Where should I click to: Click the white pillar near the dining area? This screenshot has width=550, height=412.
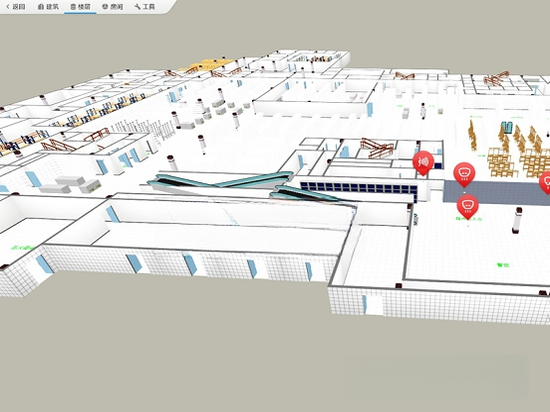click(x=517, y=220)
